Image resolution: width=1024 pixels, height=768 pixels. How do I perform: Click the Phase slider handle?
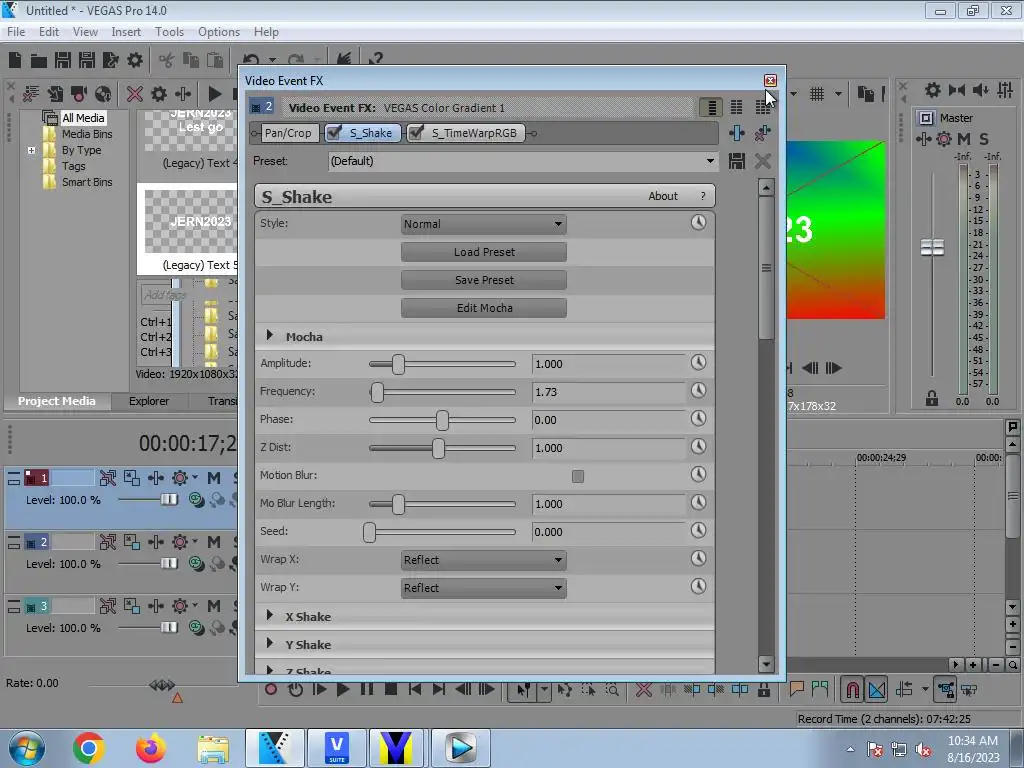coord(442,420)
